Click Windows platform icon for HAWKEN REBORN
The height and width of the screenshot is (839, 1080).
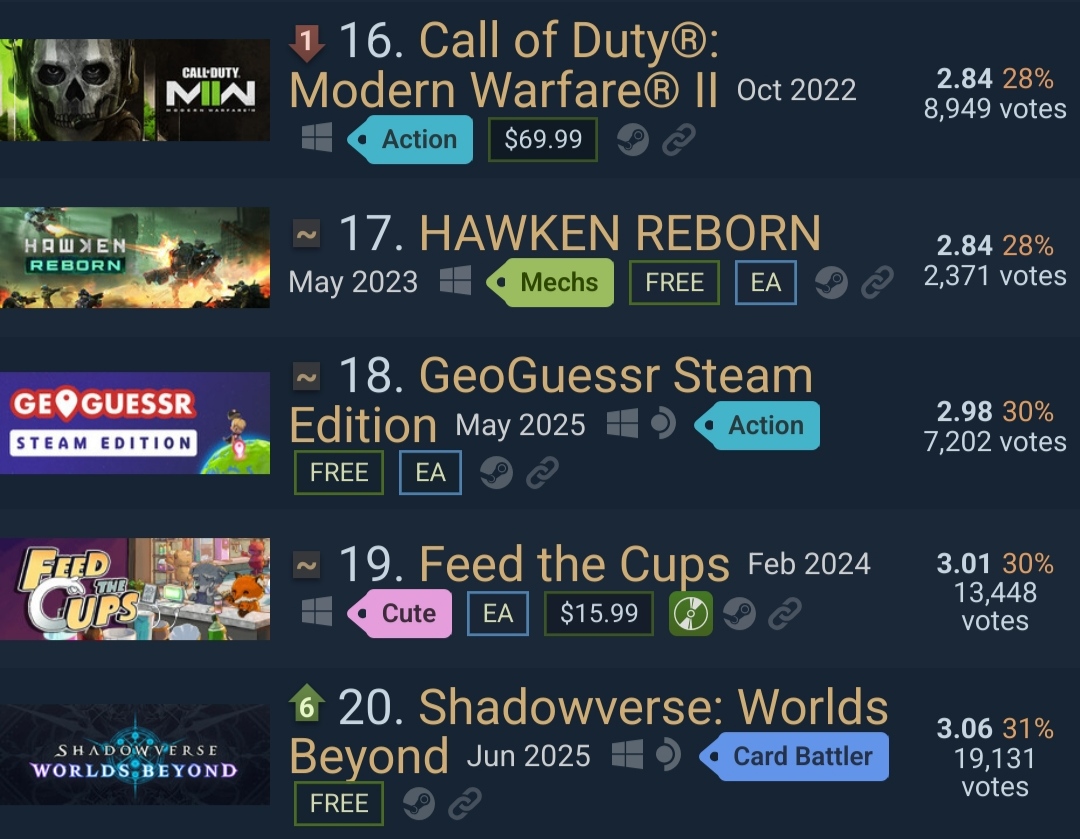coord(455,281)
